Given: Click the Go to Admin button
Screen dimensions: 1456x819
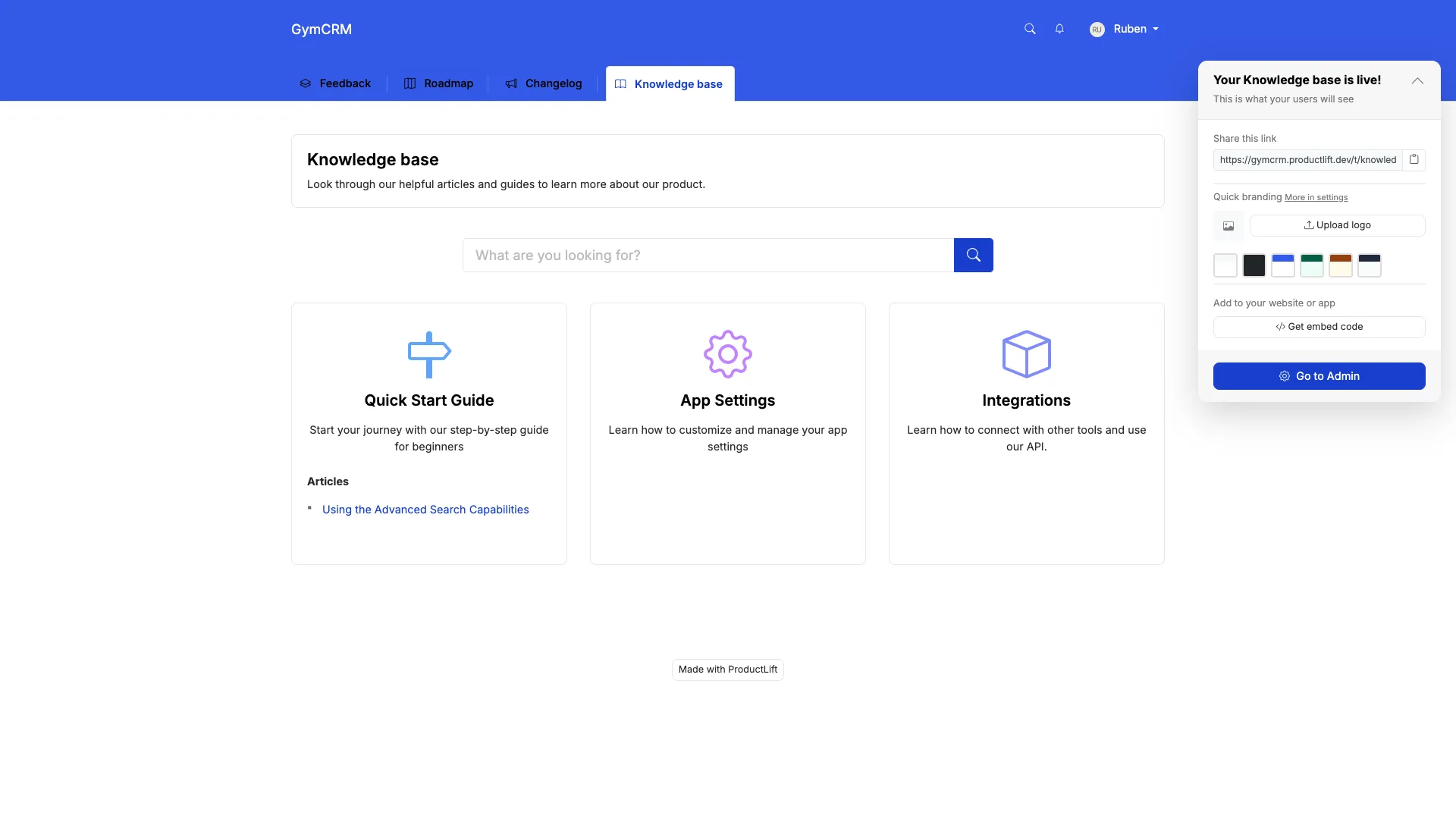Looking at the screenshot, I should (1319, 375).
